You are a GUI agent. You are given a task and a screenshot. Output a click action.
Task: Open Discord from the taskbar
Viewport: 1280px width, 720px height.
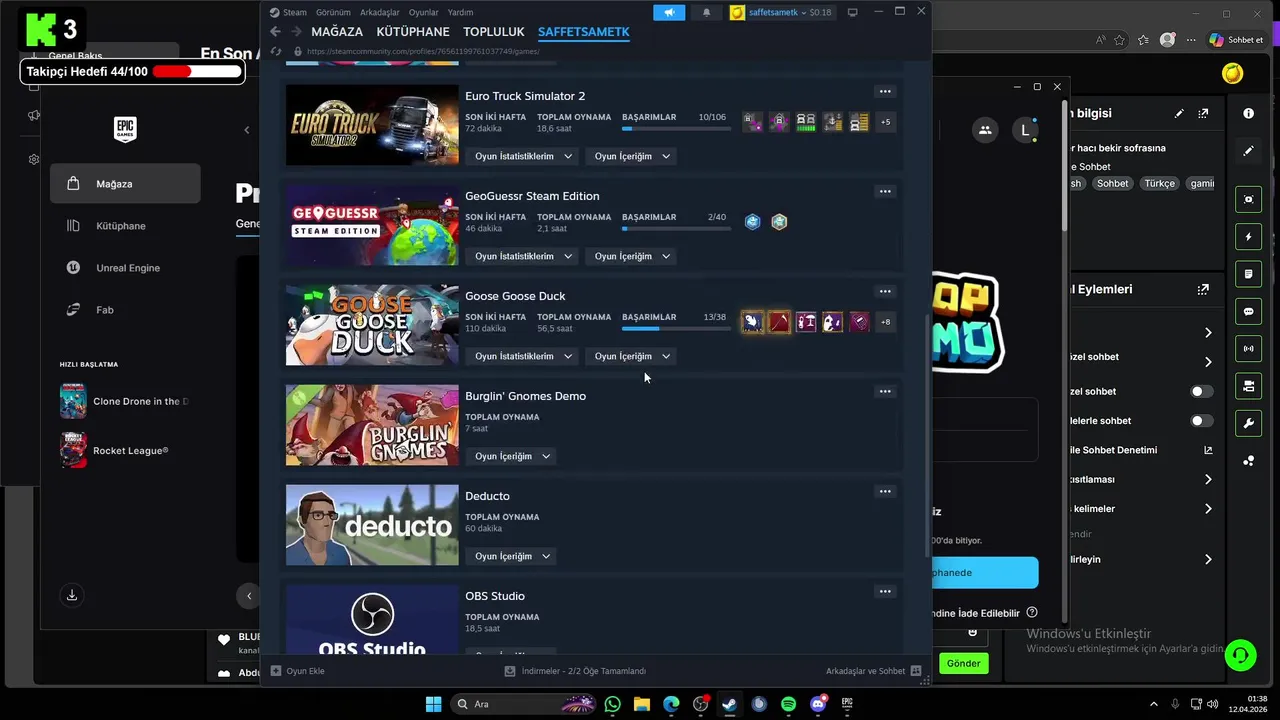click(818, 704)
